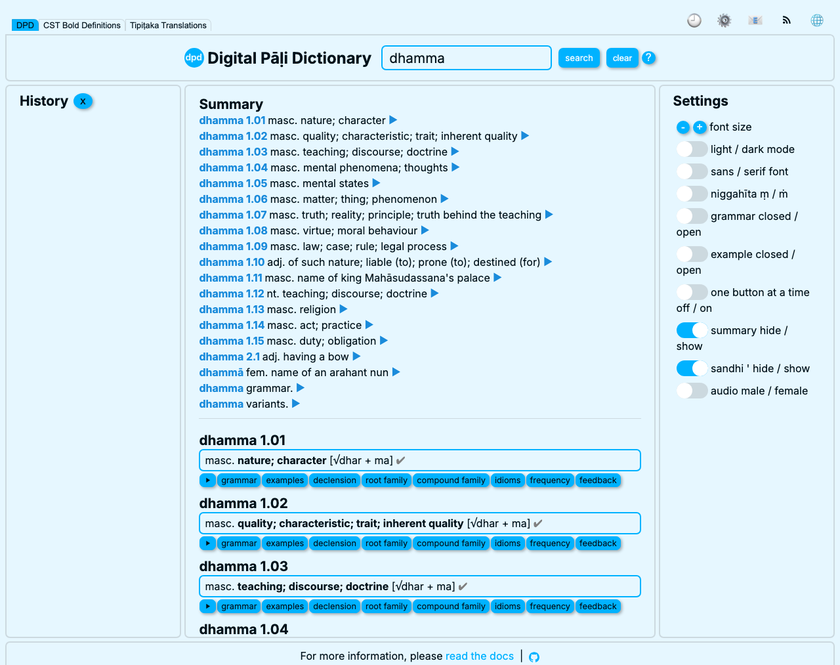Screen dimensions: 840x665
Task: Open dhamma 1.12 summary link
Action: (231, 294)
